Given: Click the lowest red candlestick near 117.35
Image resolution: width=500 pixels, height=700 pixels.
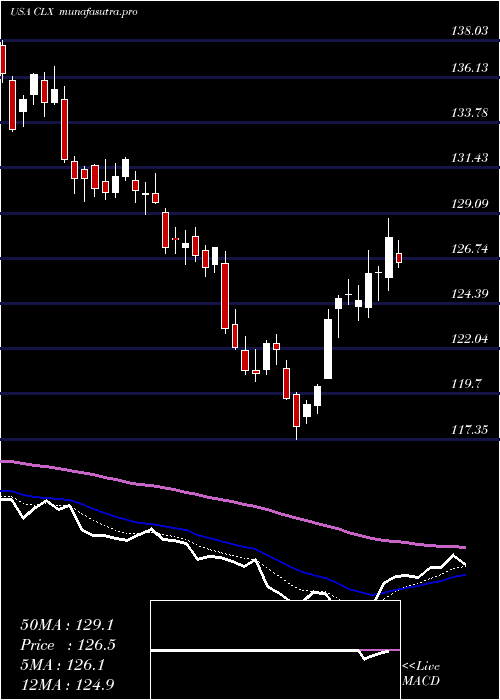Looking at the screenshot, I should pyautogui.click(x=296, y=411).
